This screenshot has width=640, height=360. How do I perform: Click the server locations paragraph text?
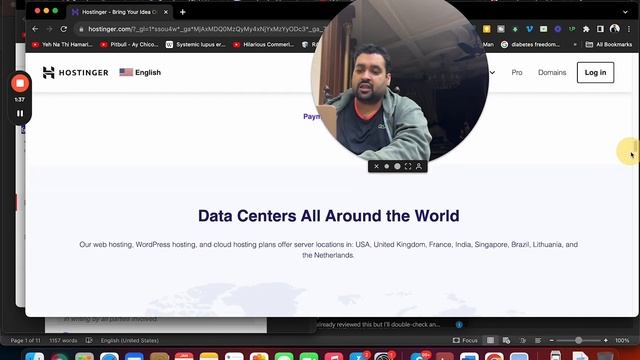[329, 250]
